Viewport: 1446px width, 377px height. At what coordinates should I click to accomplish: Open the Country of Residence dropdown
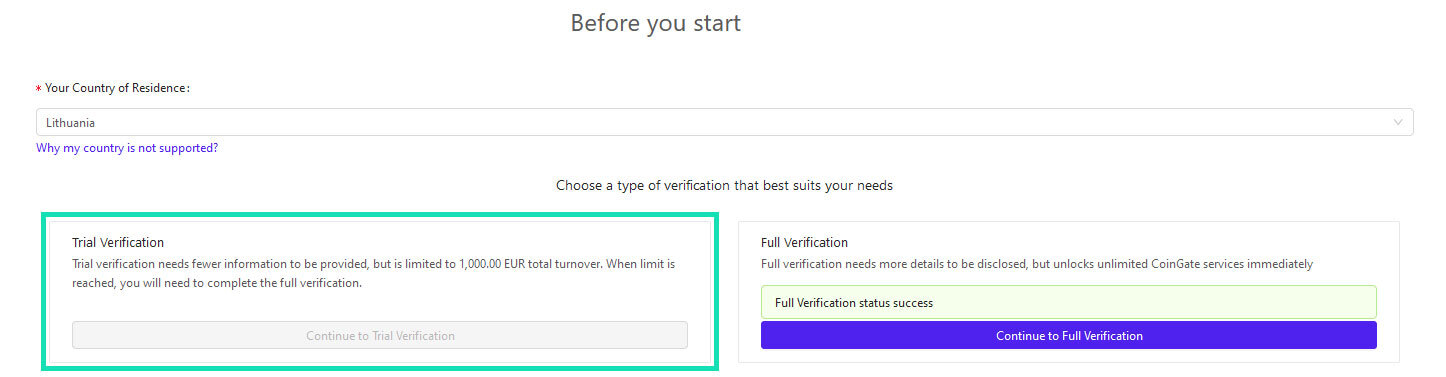pos(724,122)
